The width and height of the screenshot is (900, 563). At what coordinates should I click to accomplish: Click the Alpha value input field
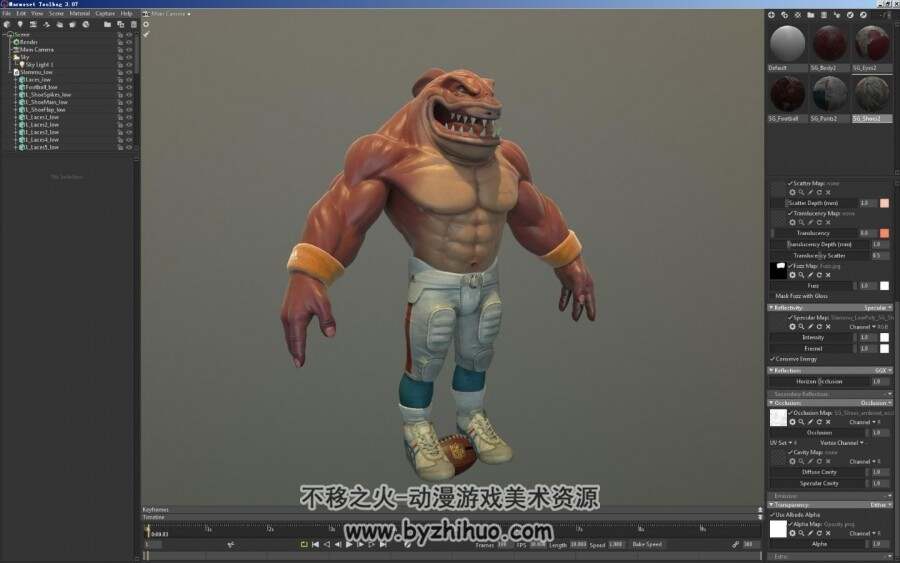[879, 544]
